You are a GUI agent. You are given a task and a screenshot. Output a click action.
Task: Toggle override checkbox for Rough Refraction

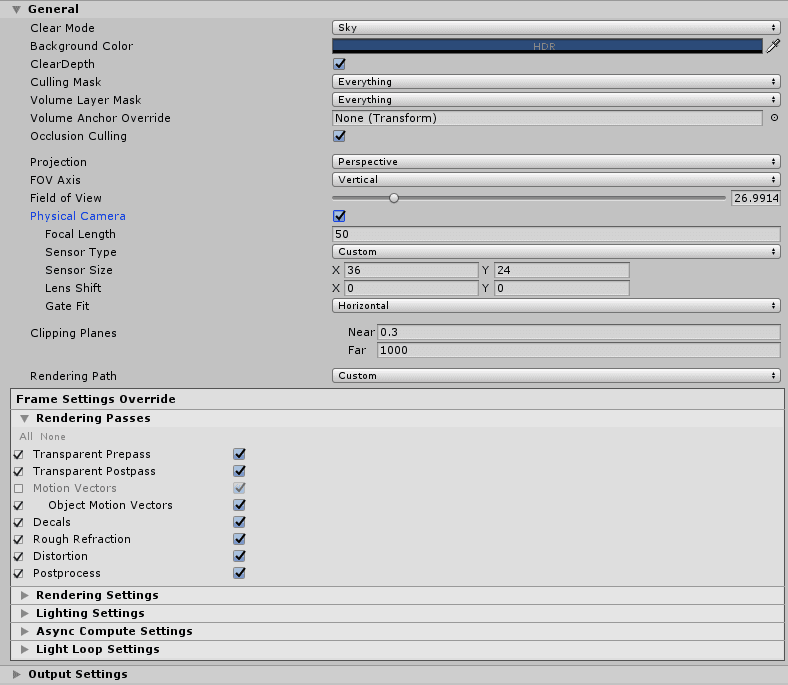(19, 539)
